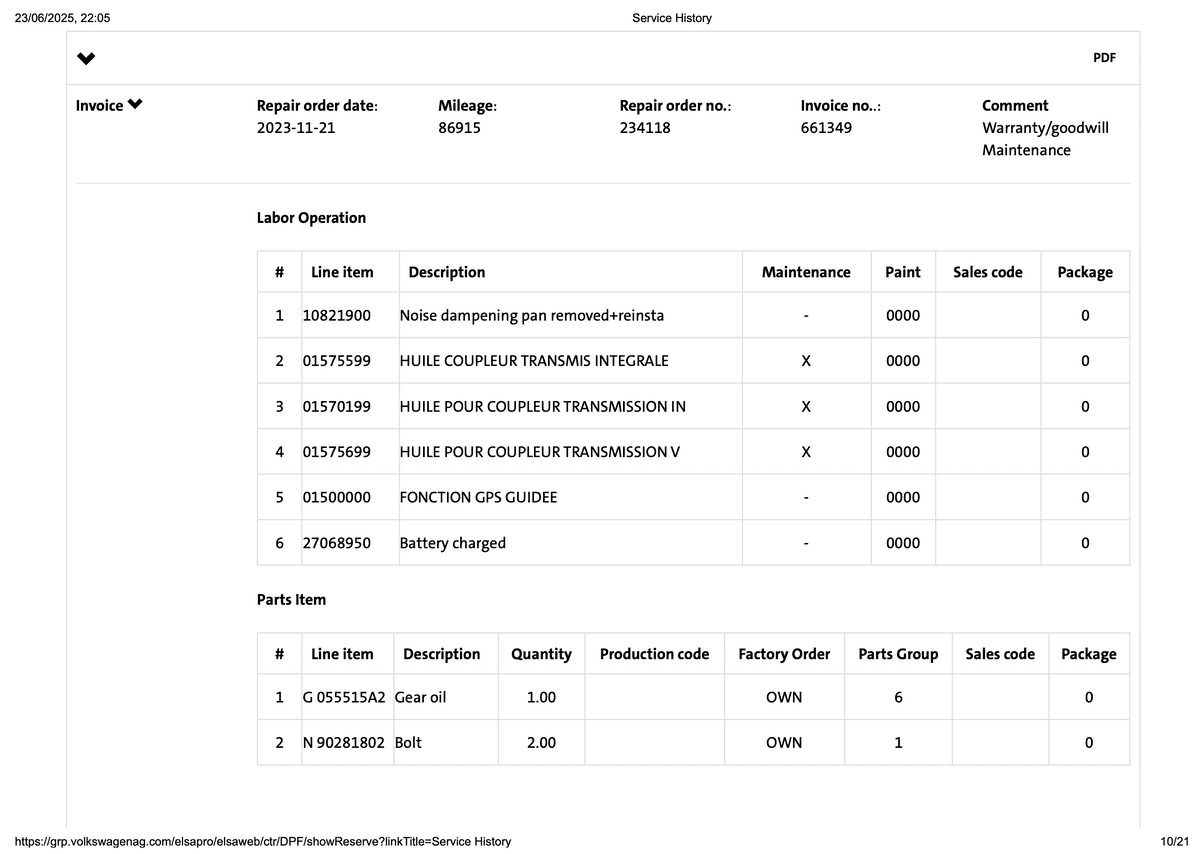1200x854 pixels.
Task: Select Invoice number 661349
Action: pos(826,128)
